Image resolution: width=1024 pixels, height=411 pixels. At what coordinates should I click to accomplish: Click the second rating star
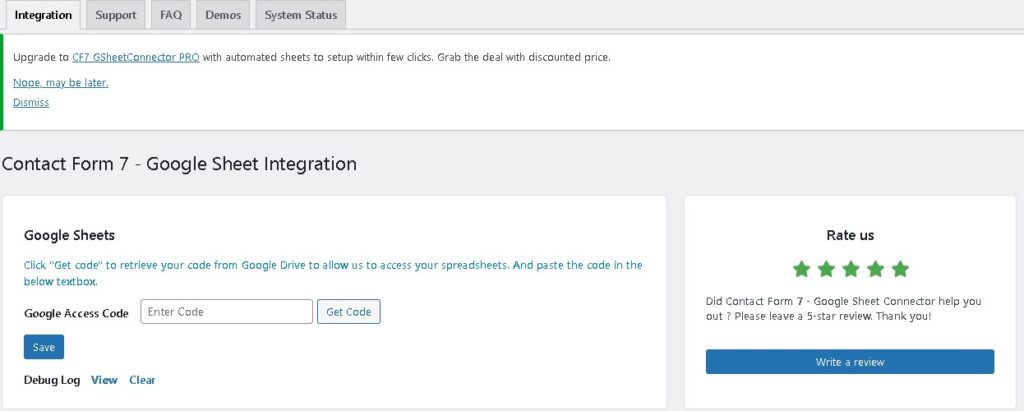click(x=826, y=269)
